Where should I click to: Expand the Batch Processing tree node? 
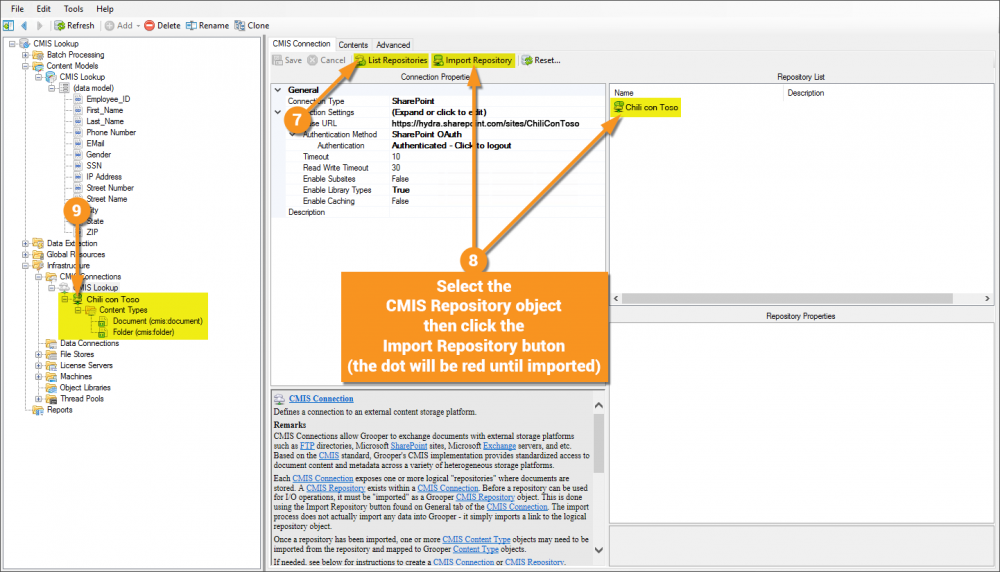26,55
